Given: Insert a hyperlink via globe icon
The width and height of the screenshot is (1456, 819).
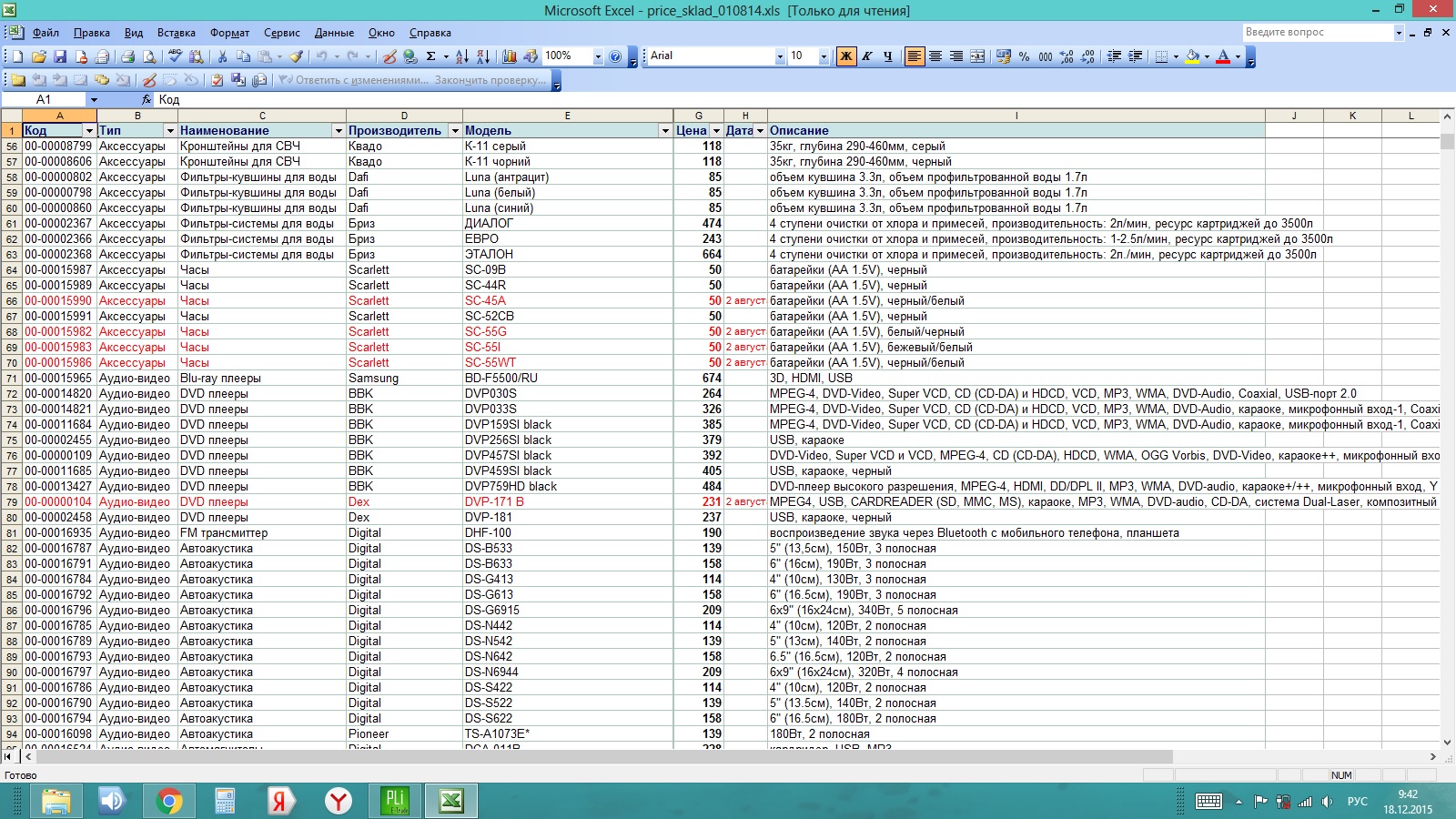Looking at the screenshot, I should (410, 56).
